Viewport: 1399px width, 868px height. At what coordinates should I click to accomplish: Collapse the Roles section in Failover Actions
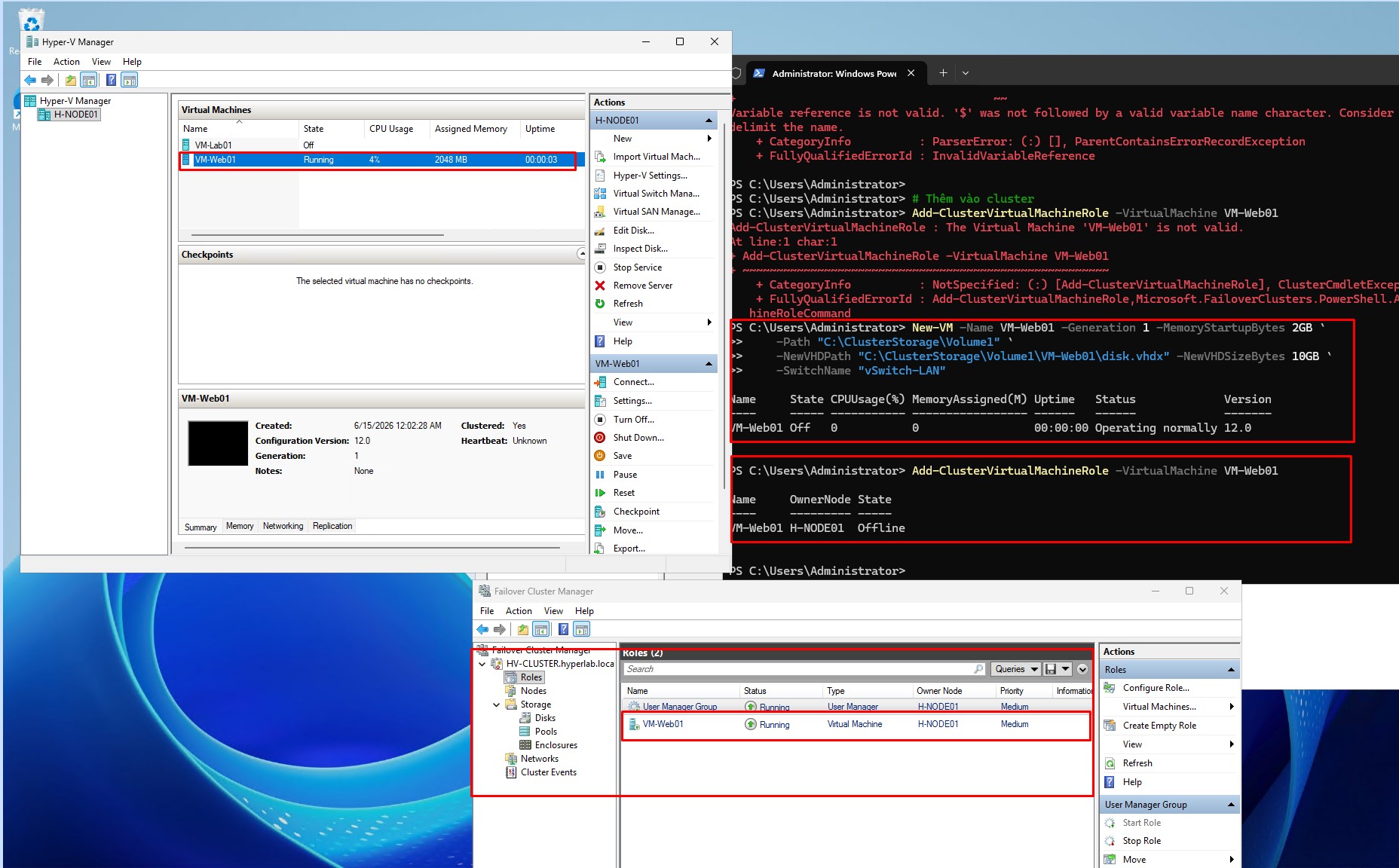tap(1231, 670)
